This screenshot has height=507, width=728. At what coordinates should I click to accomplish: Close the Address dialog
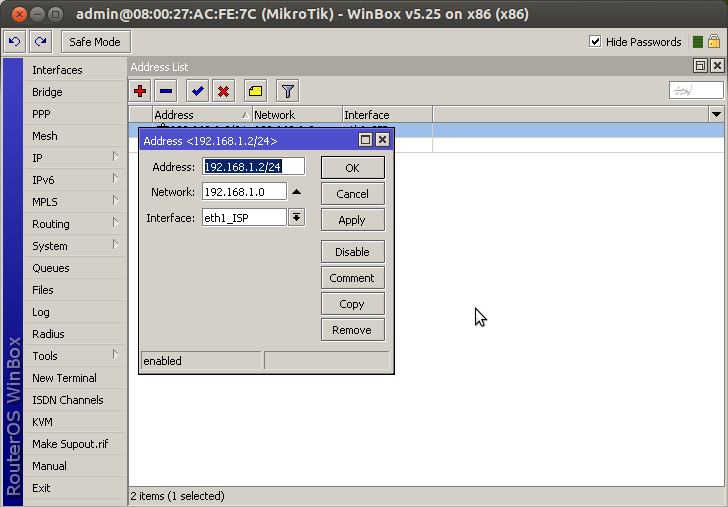click(382, 140)
